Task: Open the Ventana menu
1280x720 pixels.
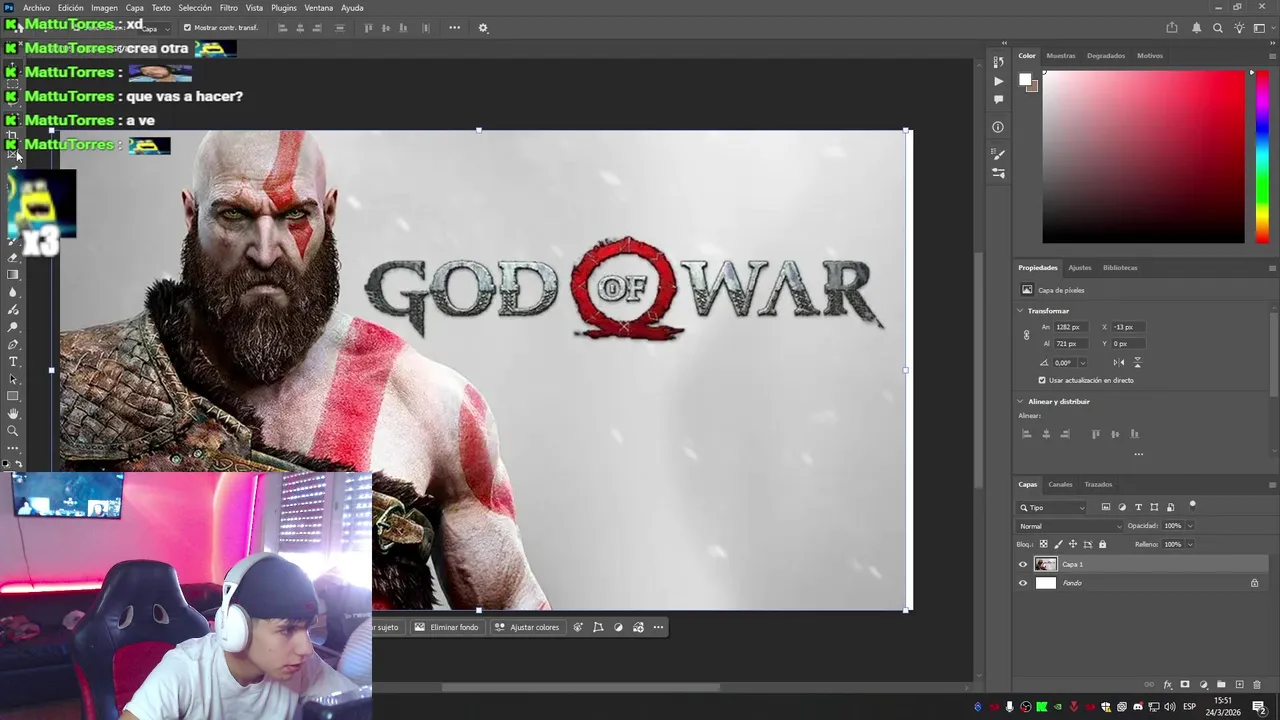Action: 319,8
